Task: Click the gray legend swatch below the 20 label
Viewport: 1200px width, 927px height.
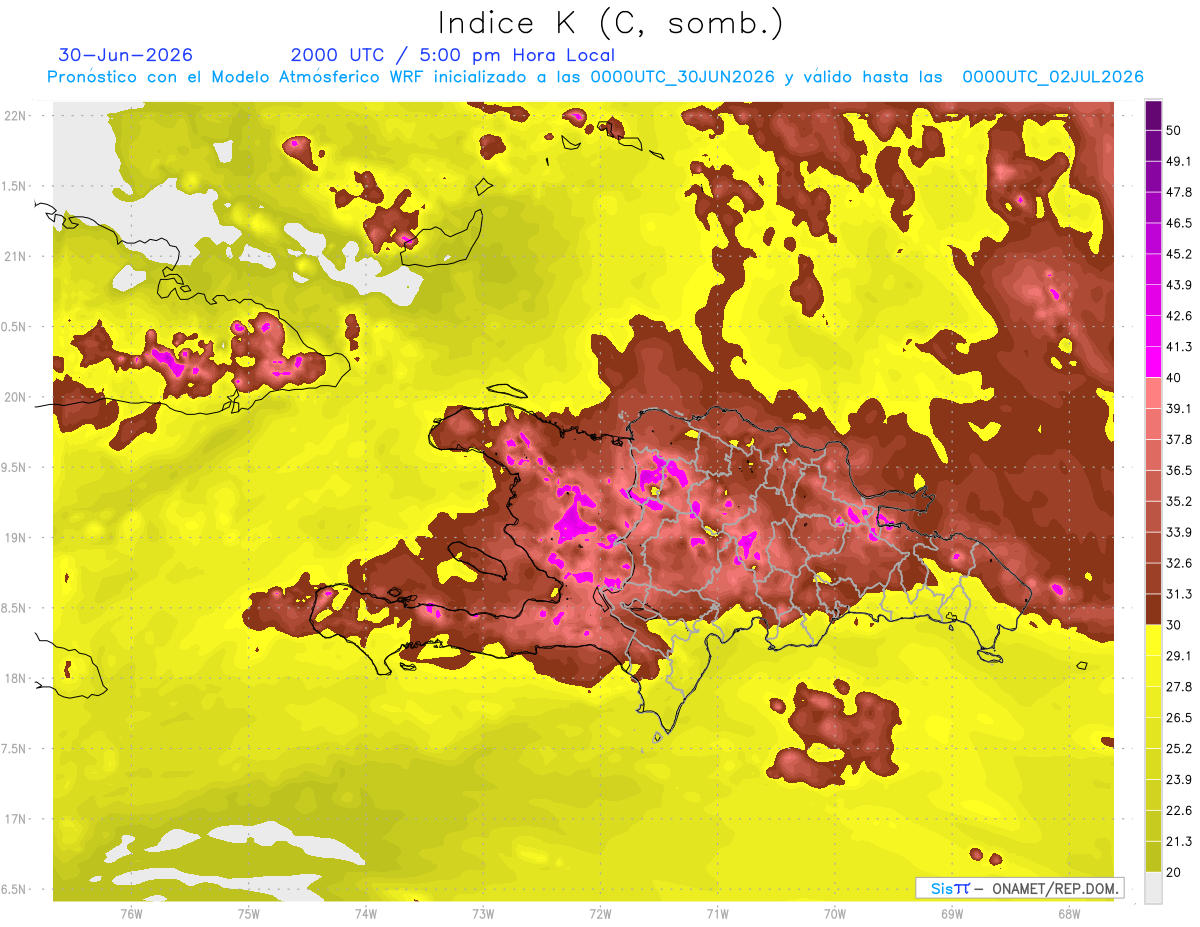Action: click(1153, 887)
